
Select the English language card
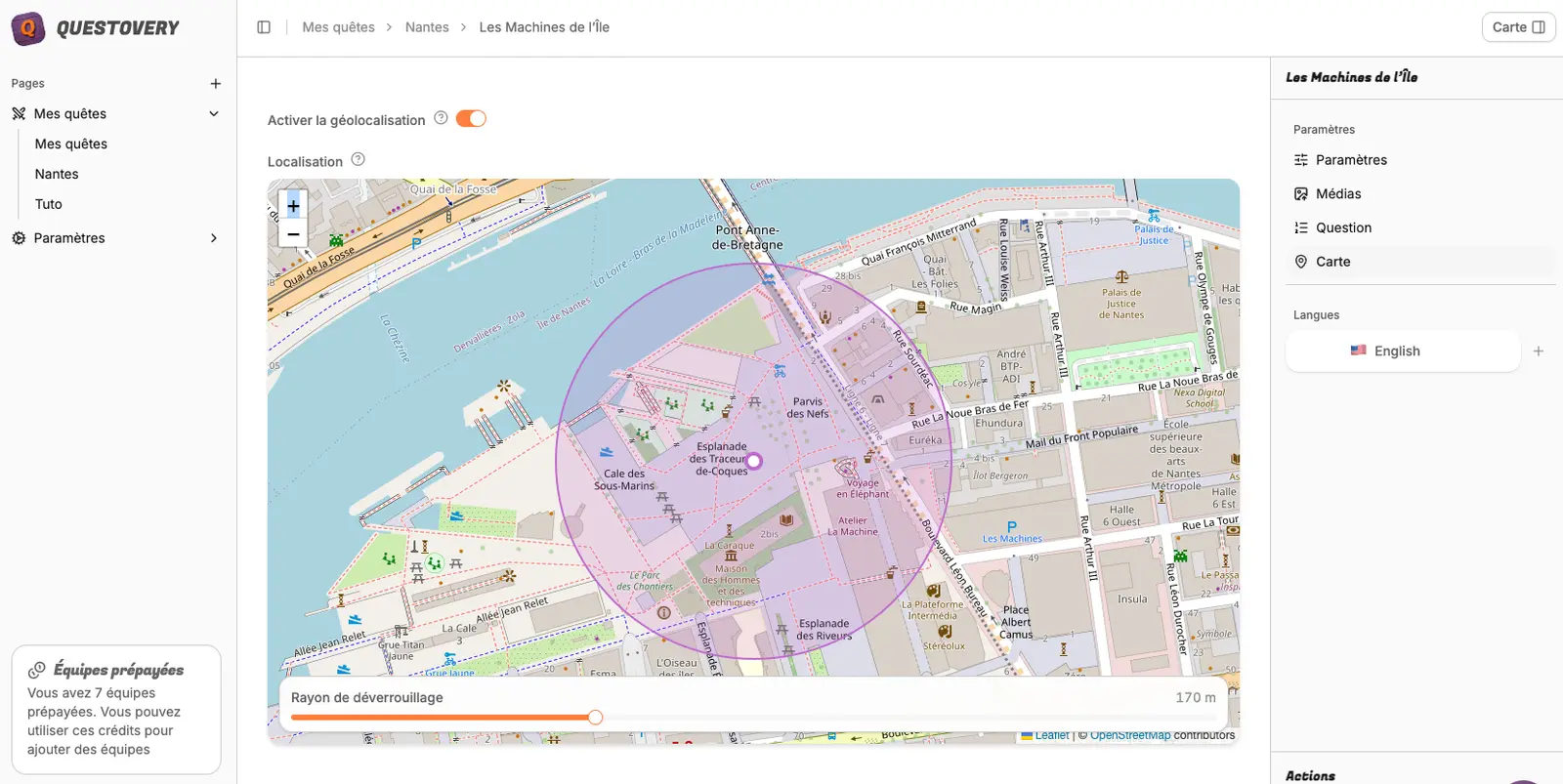tap(1403, 351)
